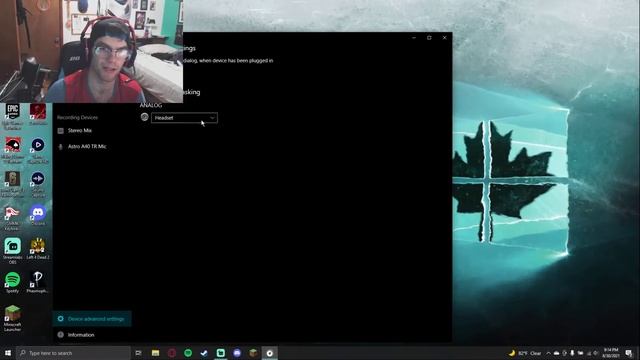
Task: Open Steam from the taskbar
Action: [204, 353]
